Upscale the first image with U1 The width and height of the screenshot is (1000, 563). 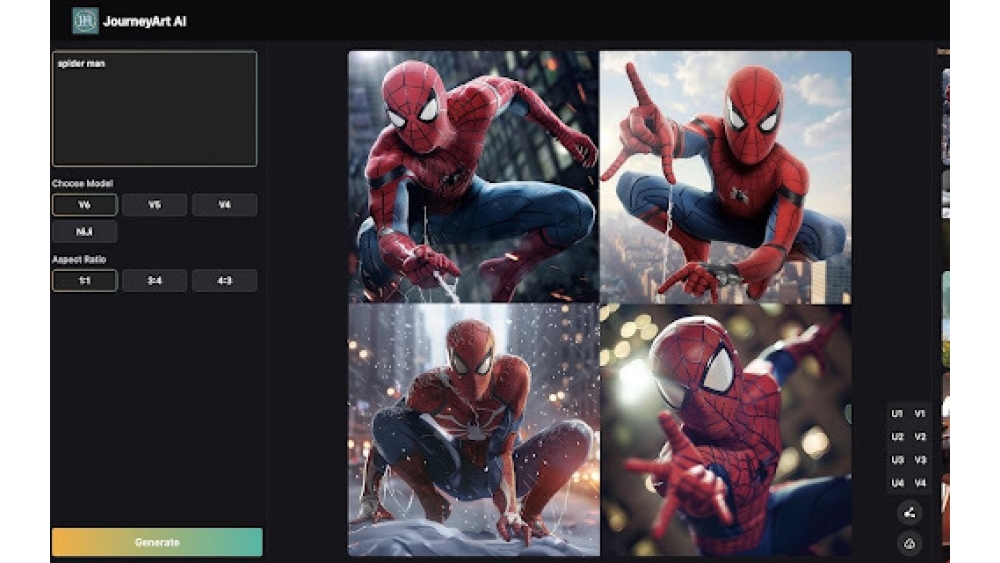[897, 414]
